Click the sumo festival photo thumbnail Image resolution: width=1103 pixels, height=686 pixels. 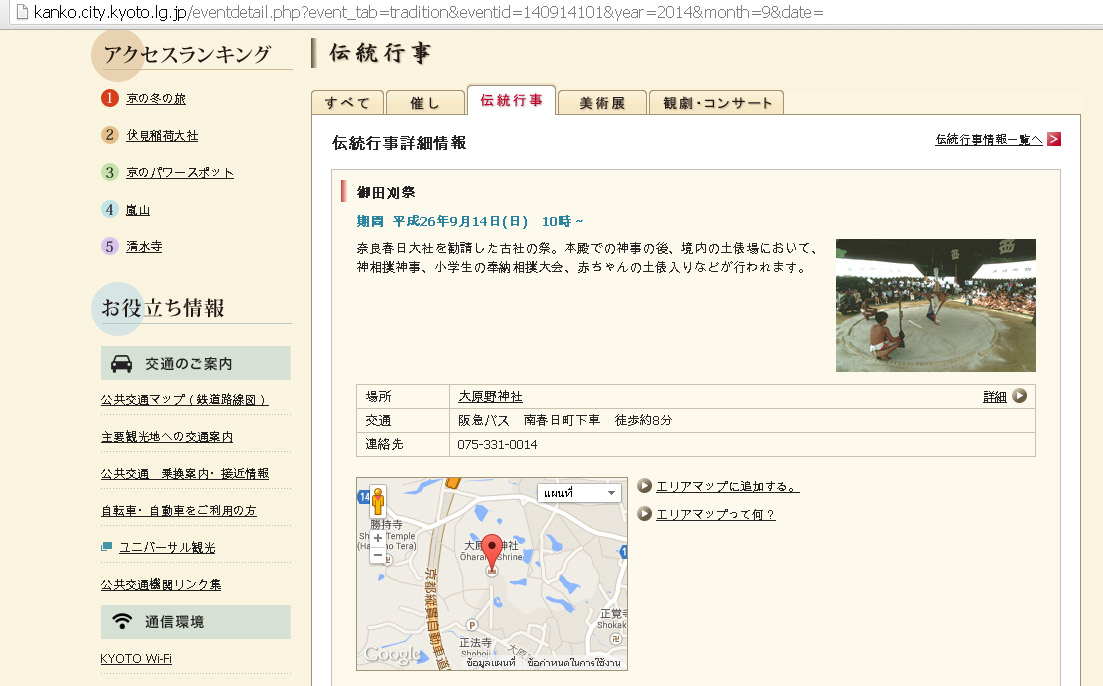pos(936,305)
